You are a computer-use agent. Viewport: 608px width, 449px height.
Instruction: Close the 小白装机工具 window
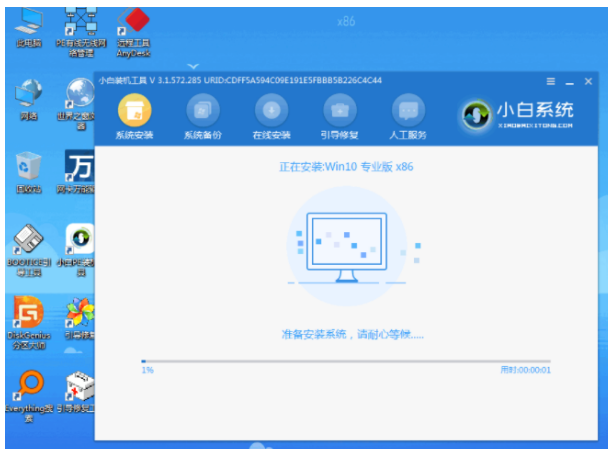coord(588,81)
